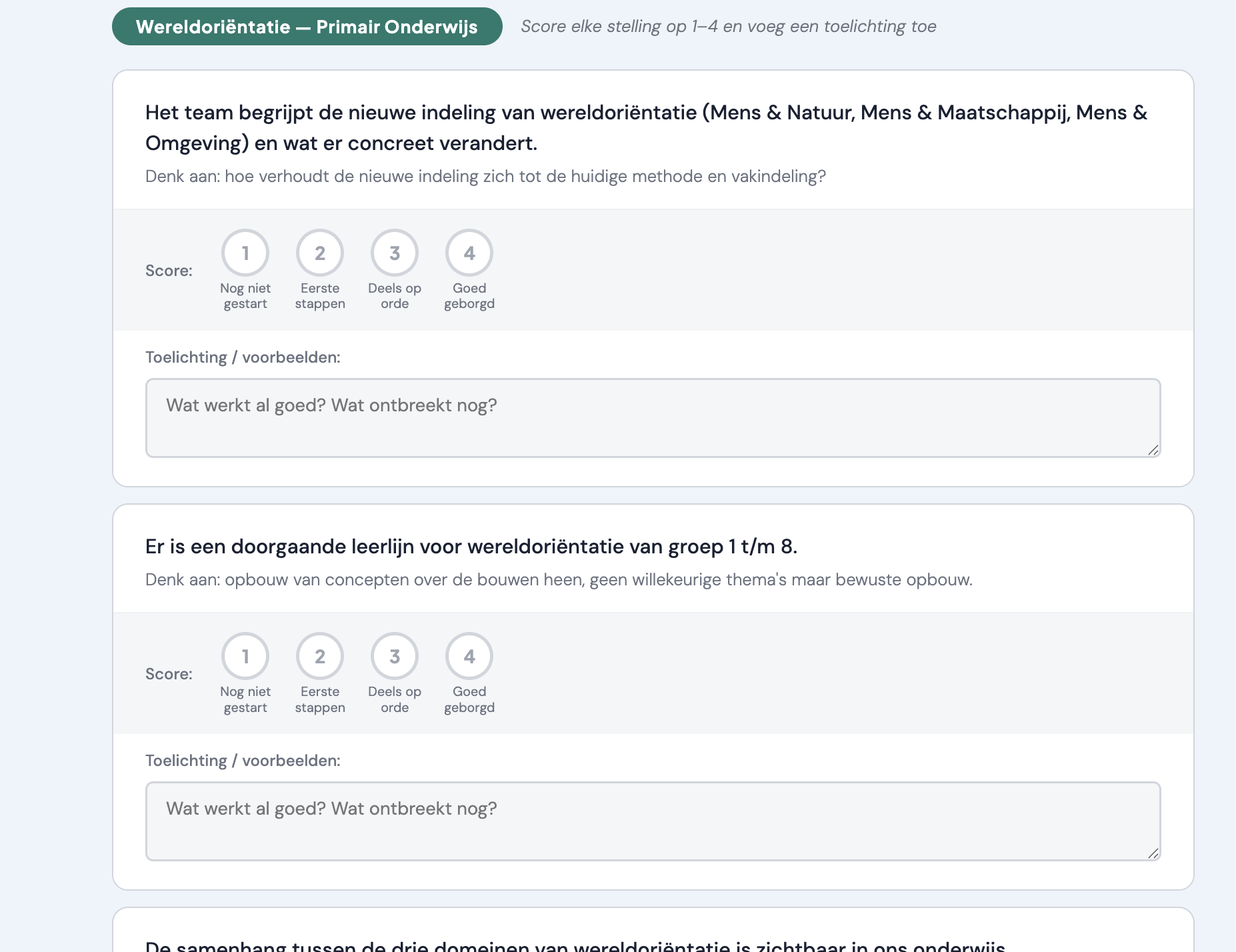Select score 2 for the nieuwe indeling statement
The height and width of the screenshot is (952, 1236).
[320, 253]
